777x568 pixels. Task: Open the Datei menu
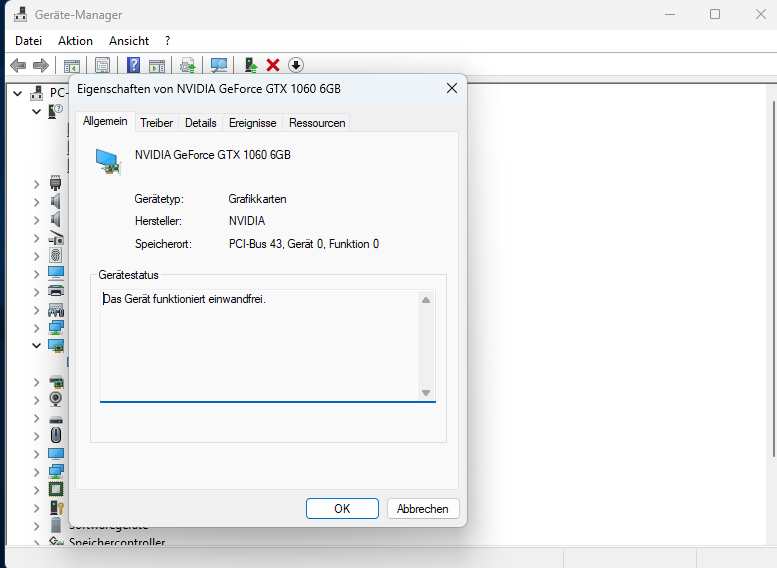click(x=28, y=41)
